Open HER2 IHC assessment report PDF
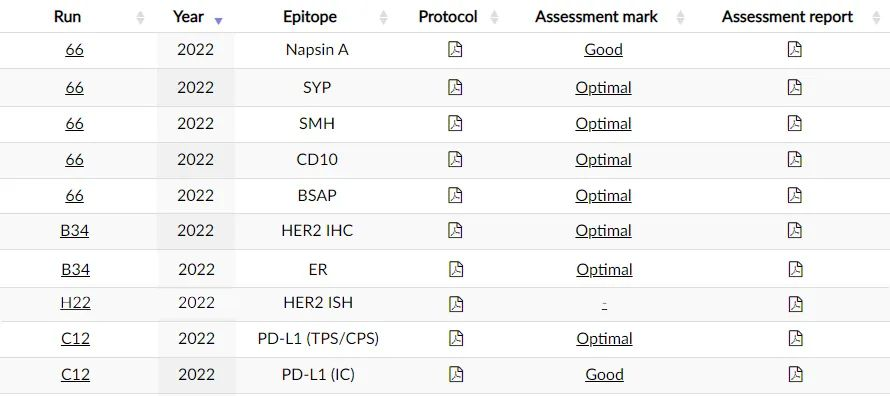890x396 pixels. pyautogui.click(x=795, y=230)
